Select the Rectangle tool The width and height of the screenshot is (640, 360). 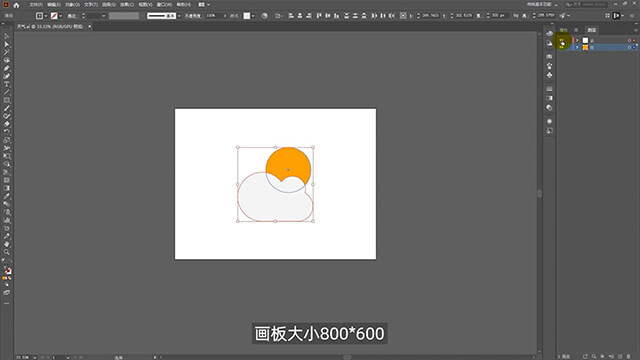pyautogui.click(x=7, y=100)
